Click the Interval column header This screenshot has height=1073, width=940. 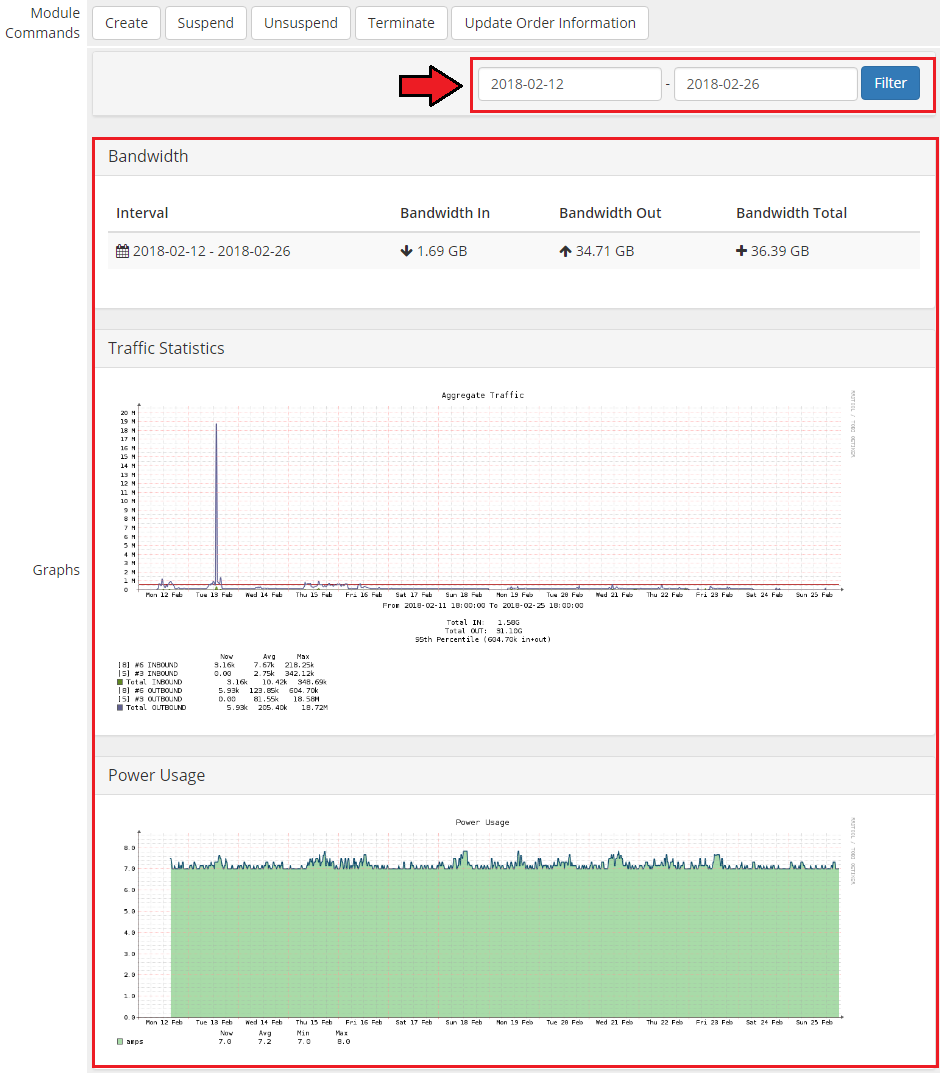tap(142, 213)
